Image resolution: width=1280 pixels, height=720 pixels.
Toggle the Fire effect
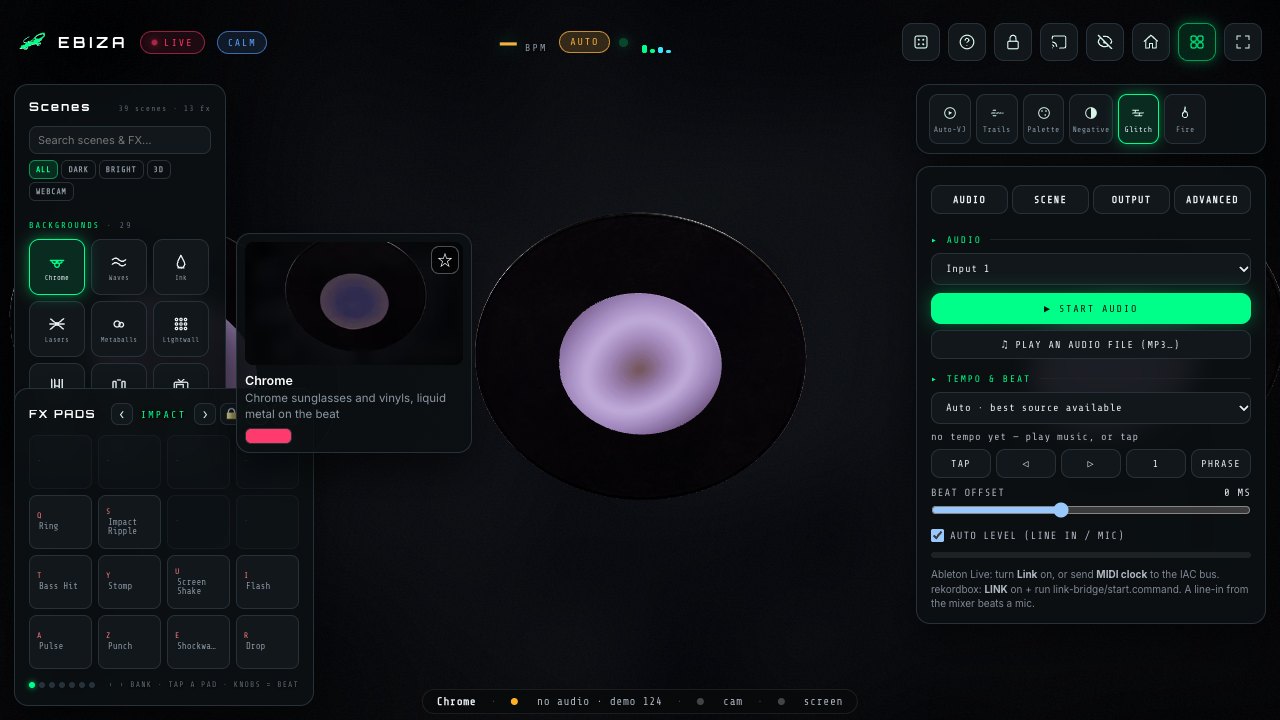(1185, 119)
